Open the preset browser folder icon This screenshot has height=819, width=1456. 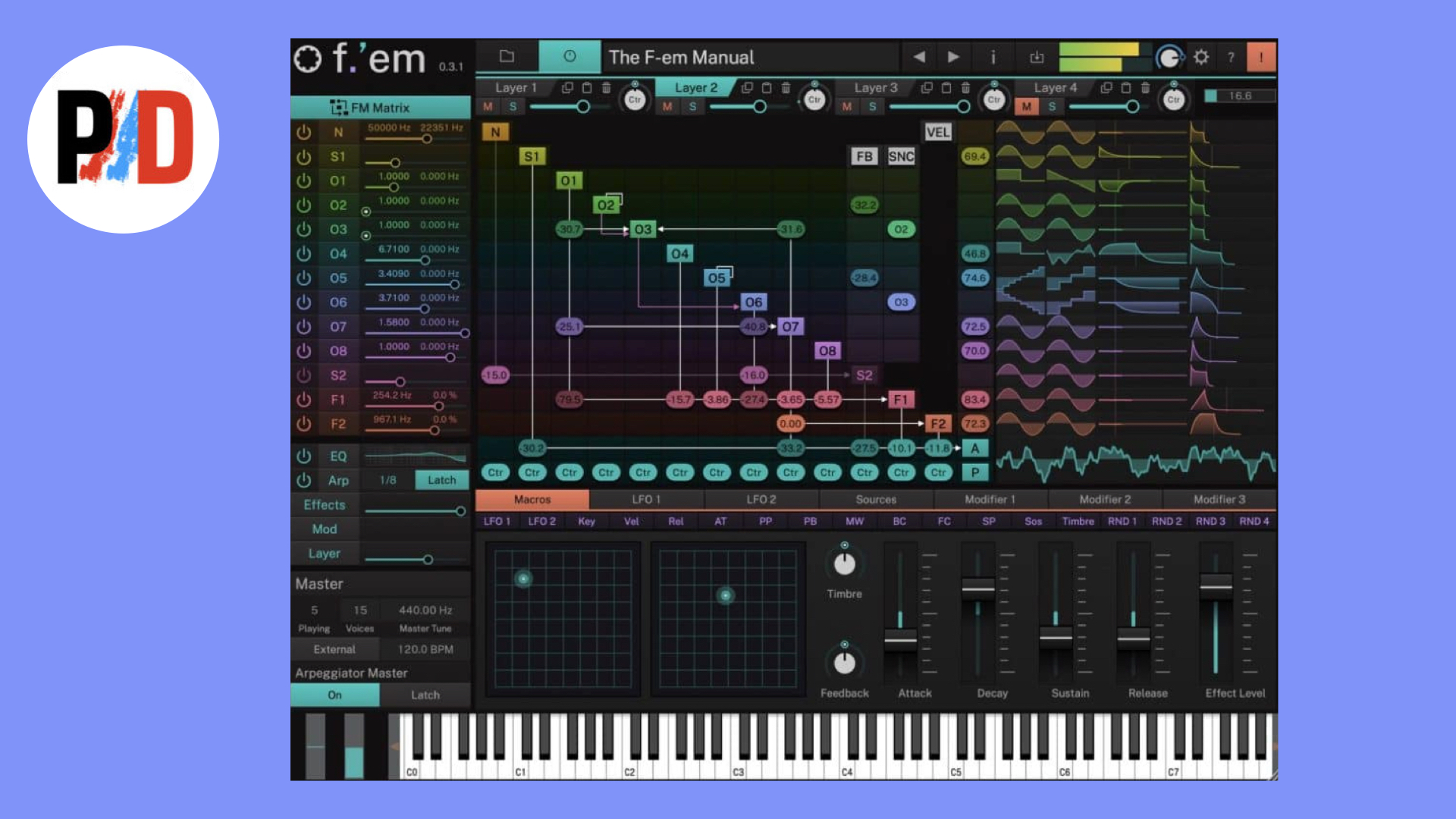[x=507, y=56]
